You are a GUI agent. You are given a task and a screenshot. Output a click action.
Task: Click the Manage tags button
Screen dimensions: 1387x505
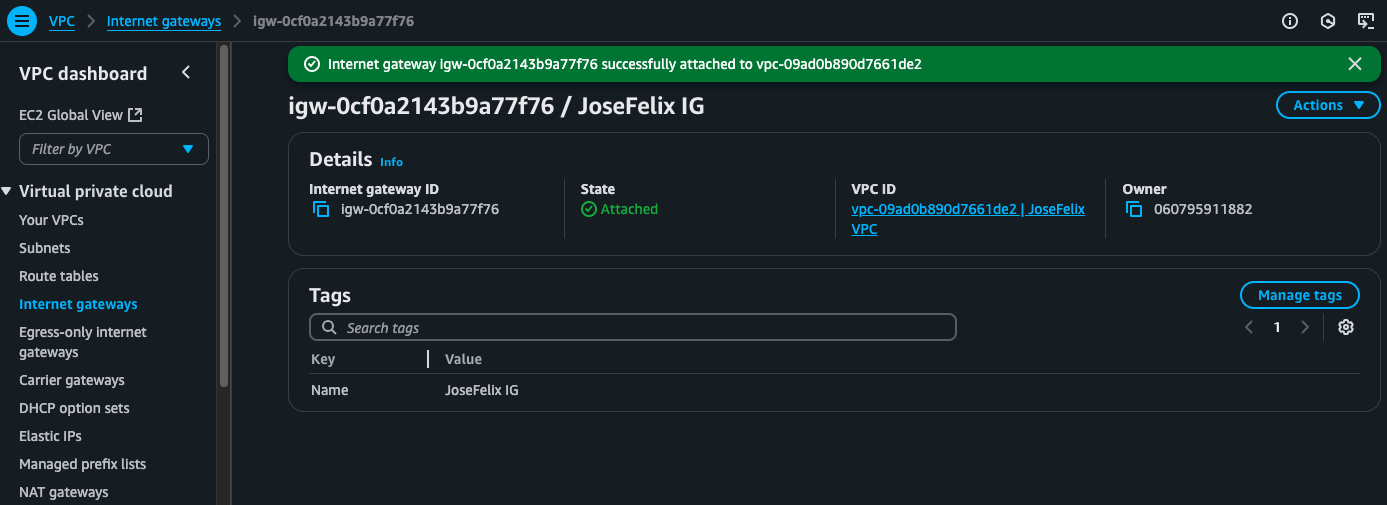pyautogui.click(x=1299, y=295)
